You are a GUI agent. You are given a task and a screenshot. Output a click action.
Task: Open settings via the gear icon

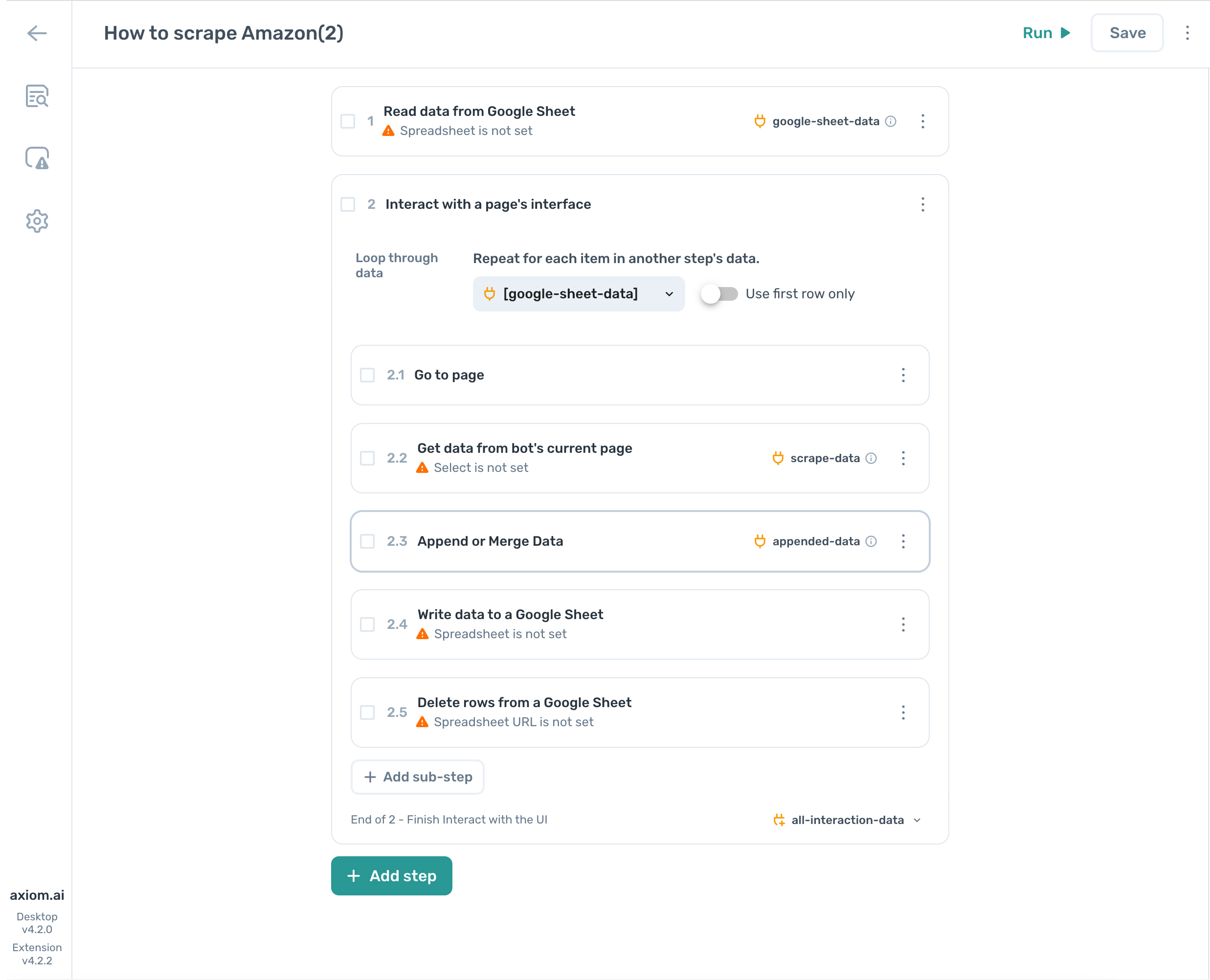point(36,221)
